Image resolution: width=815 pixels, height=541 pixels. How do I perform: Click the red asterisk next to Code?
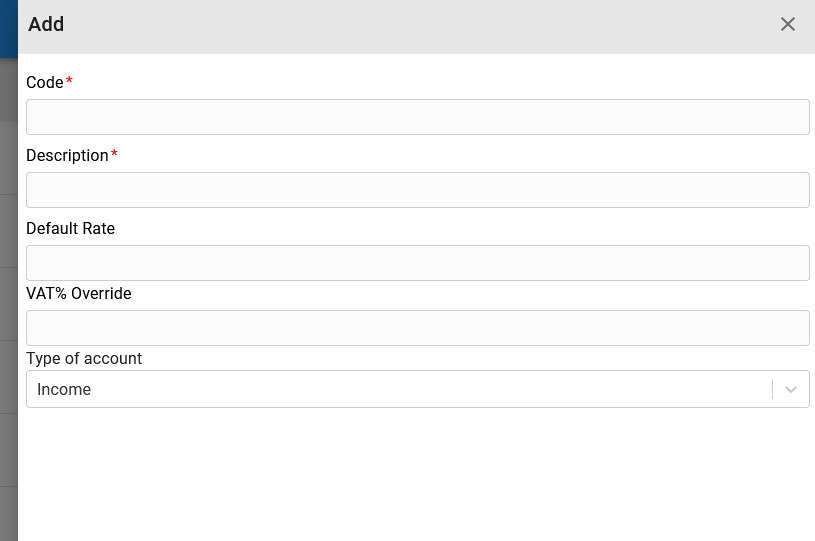(69, 80)
